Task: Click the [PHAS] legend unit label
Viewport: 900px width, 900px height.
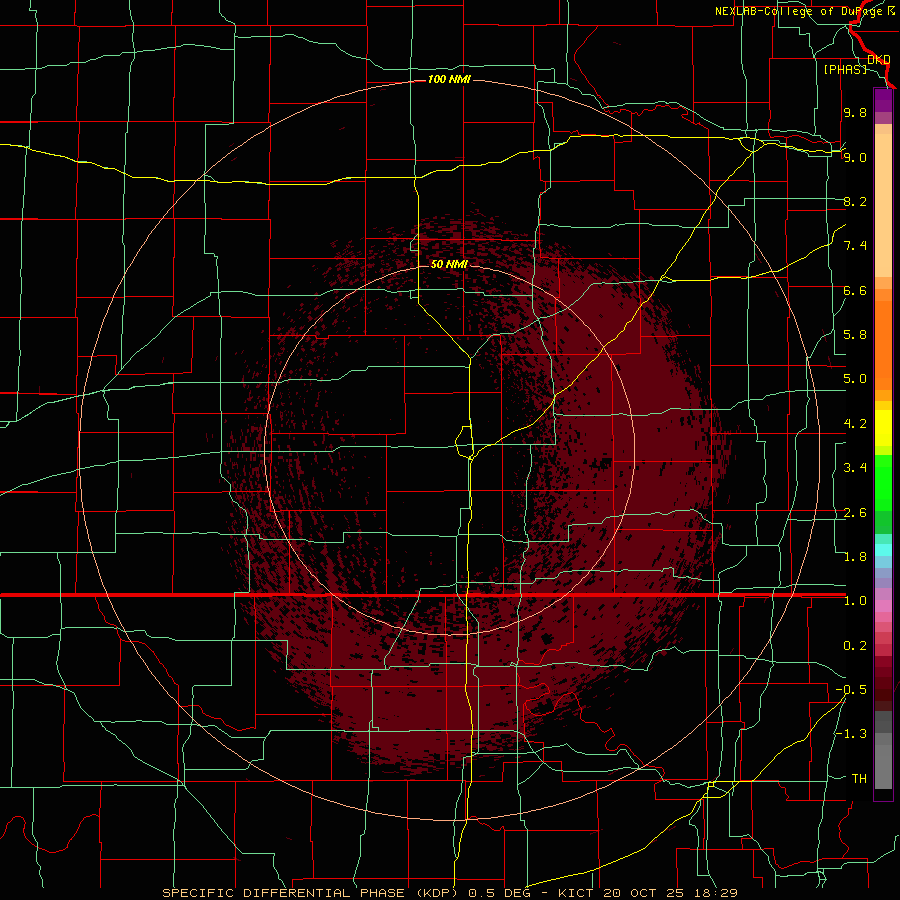Action: tap(845, 69)
